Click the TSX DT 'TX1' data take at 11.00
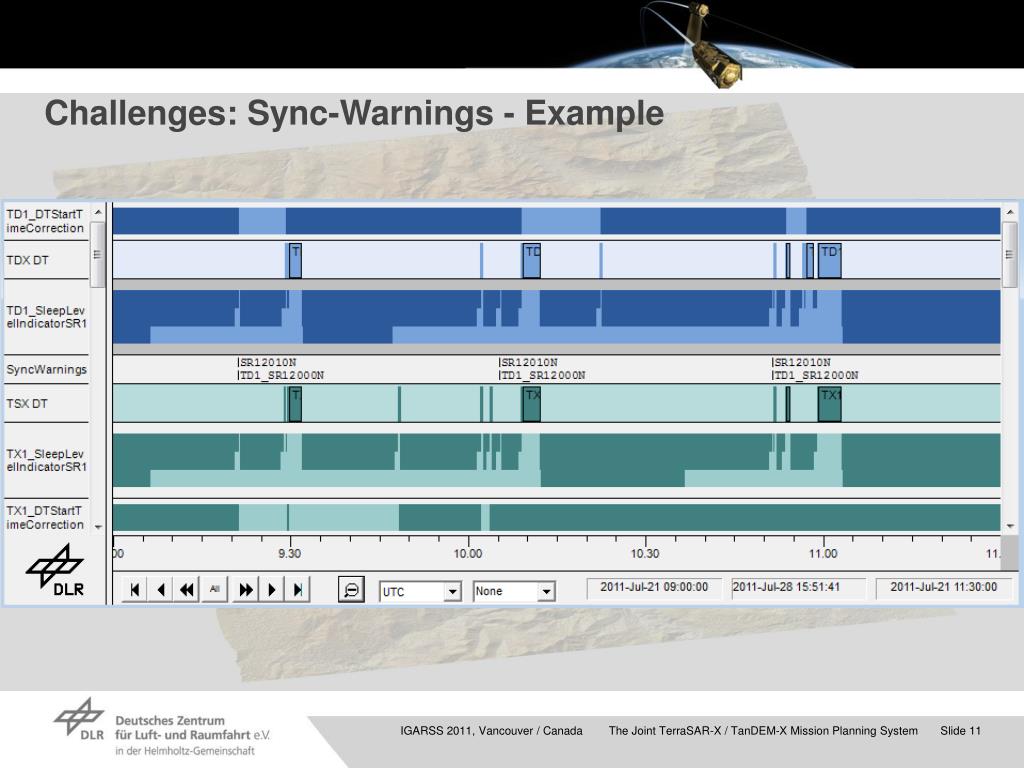The image size is (1024, 768). (829, 404)
